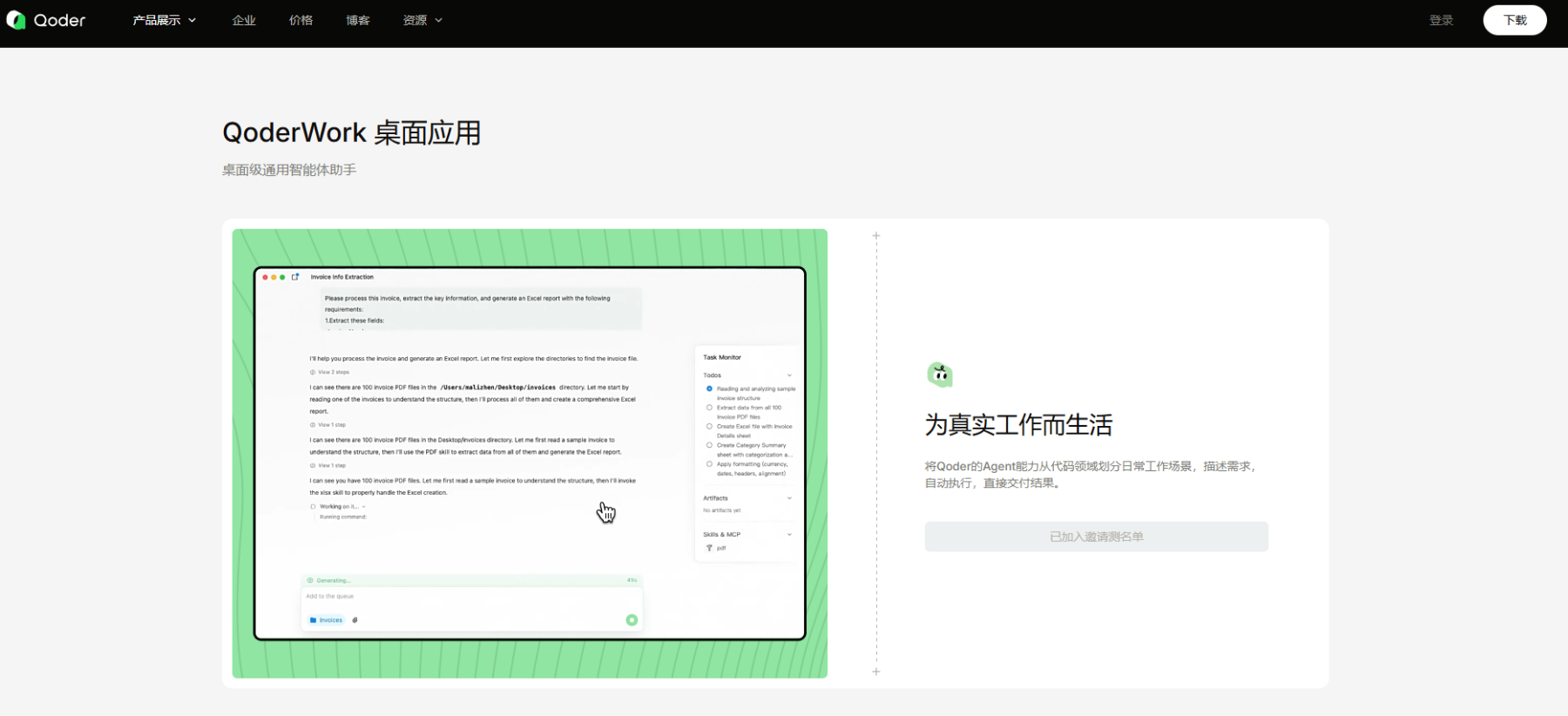Click the spinner icon beside Working on it
Viewport: 1568px width, 716px height.
314,506
